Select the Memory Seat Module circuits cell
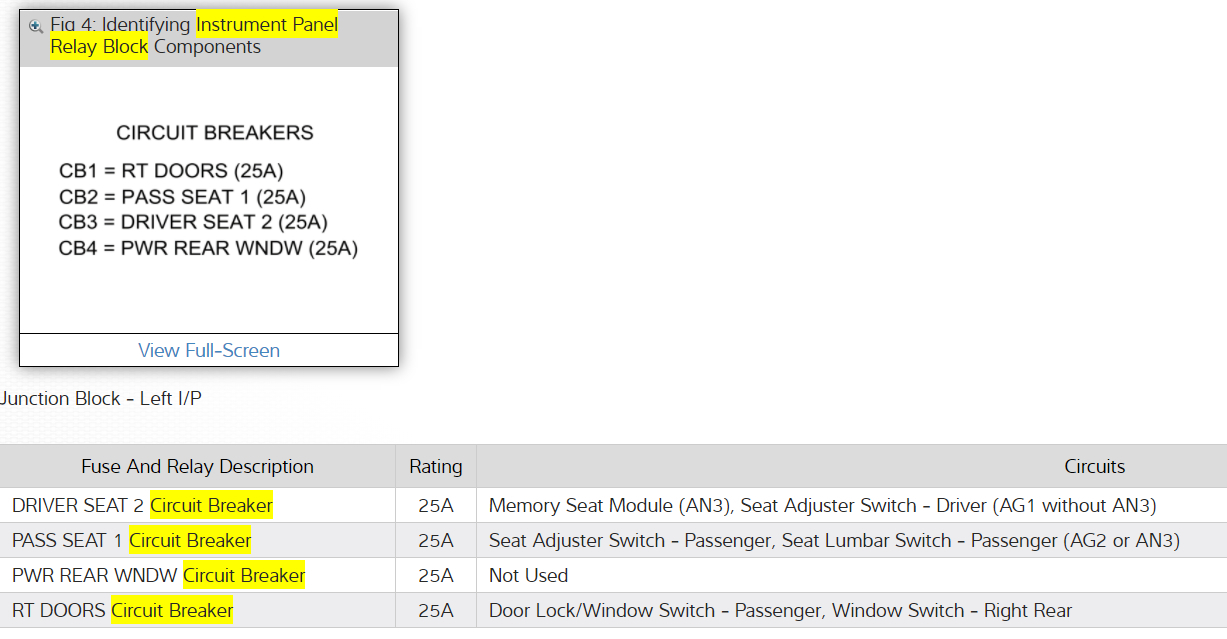This screenshot has height=639, width=1227. [822, 506]
